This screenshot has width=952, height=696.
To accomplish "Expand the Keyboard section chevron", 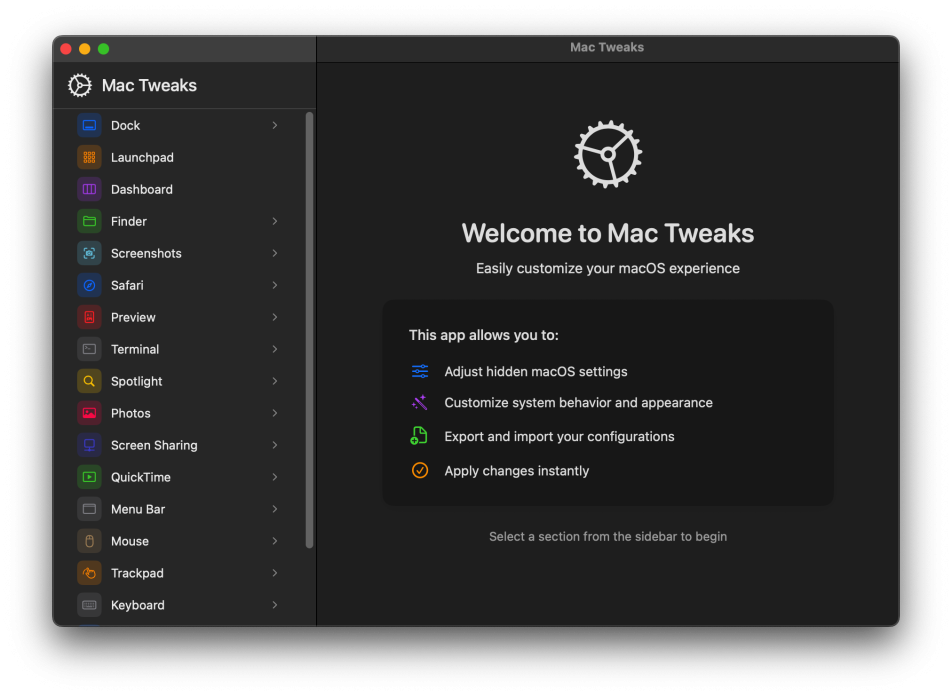I will tap(275, 605).
